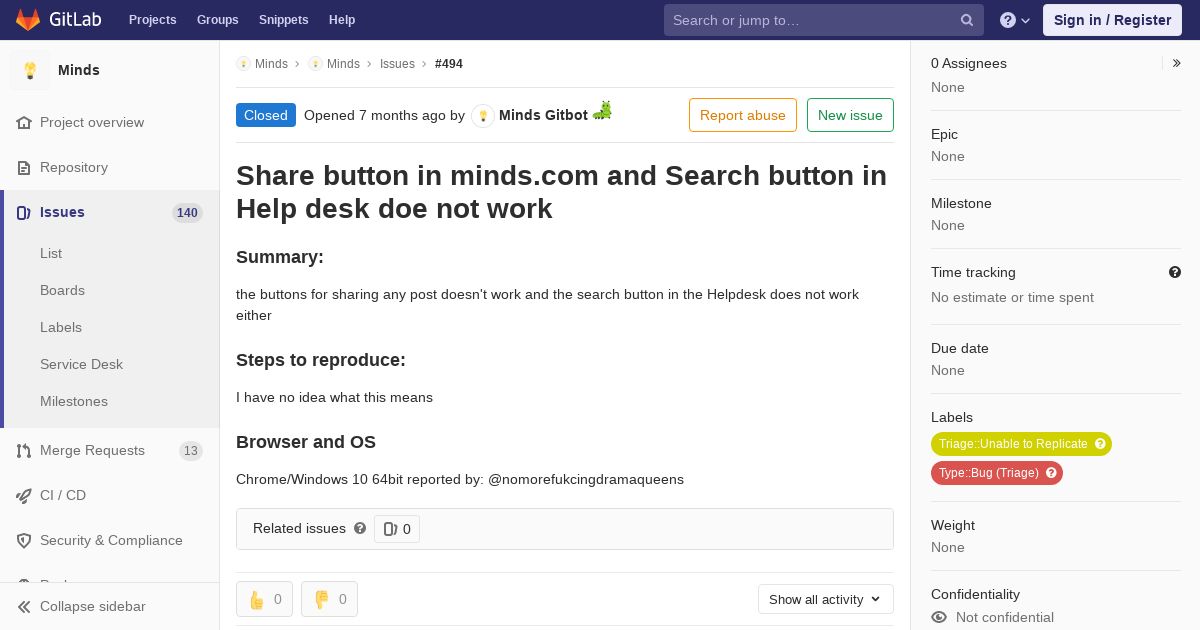Screen dimensions: 1200x630
Task: Open the Snippets menu item
Action: click(x=284, y=20)
